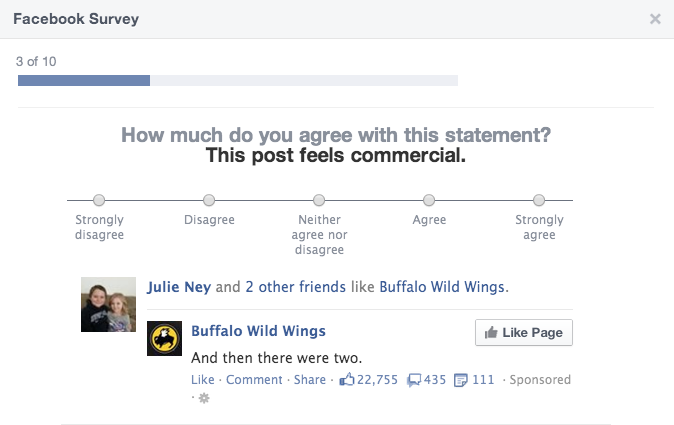Click the Buffalo Wild Wings logo avatar

click(x=164, y=338)
